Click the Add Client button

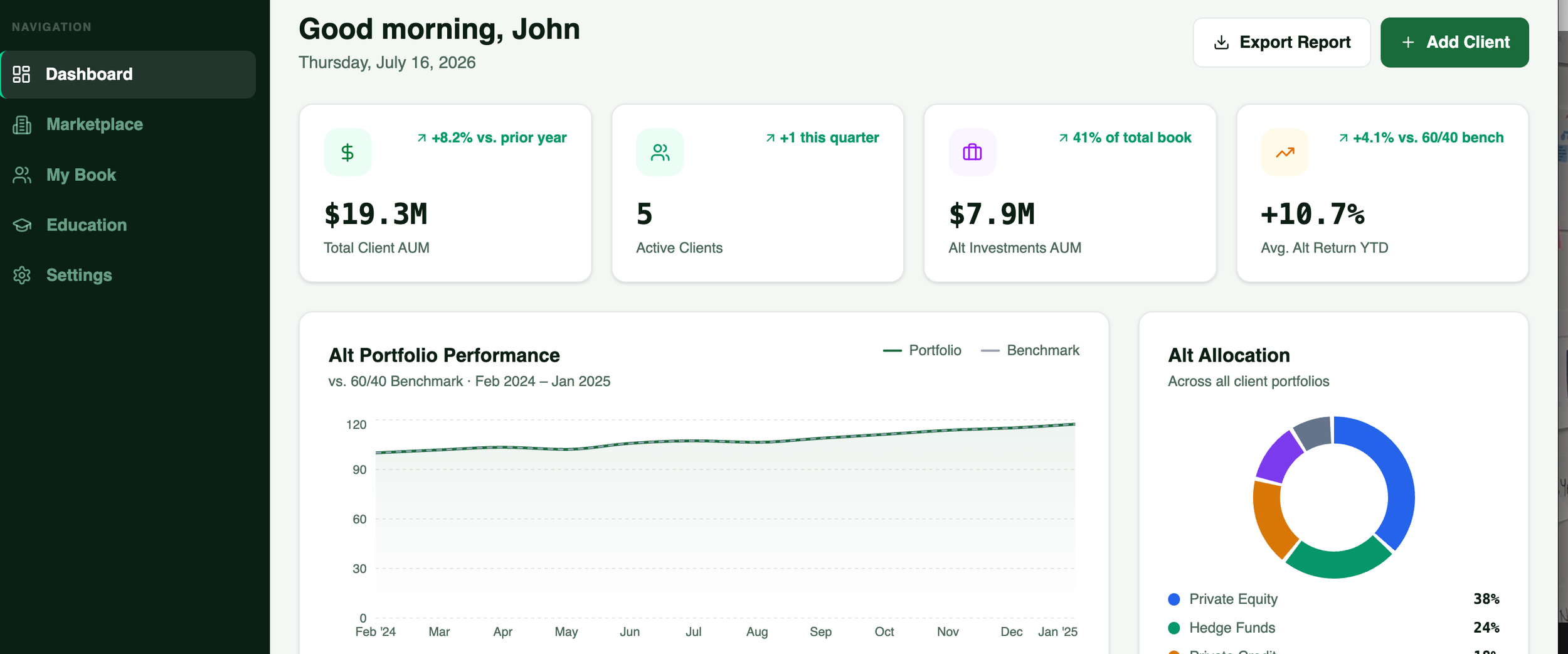click(x=1454, y=43)
